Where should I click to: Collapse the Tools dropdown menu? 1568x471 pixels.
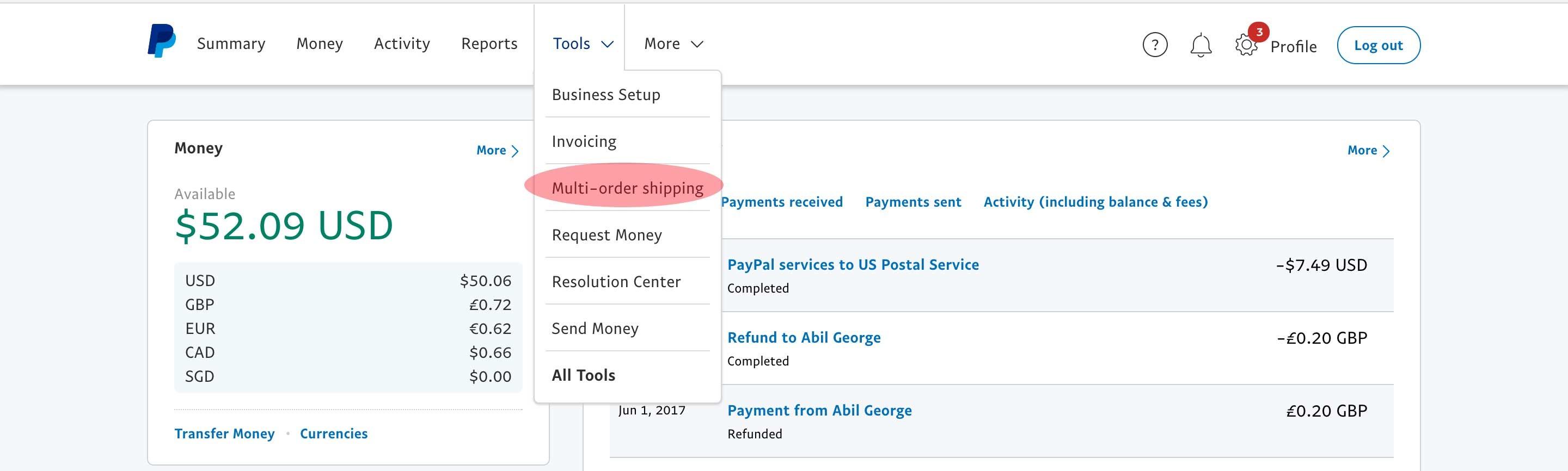point(582,44)
